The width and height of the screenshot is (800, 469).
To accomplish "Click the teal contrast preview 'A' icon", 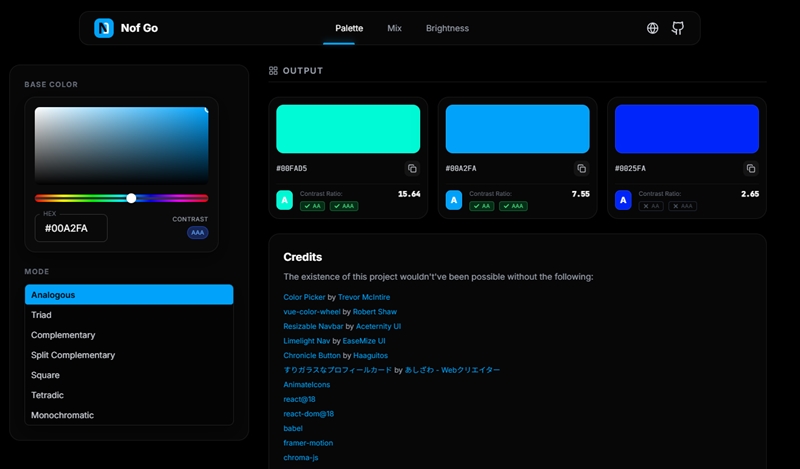I will point(285,200).
